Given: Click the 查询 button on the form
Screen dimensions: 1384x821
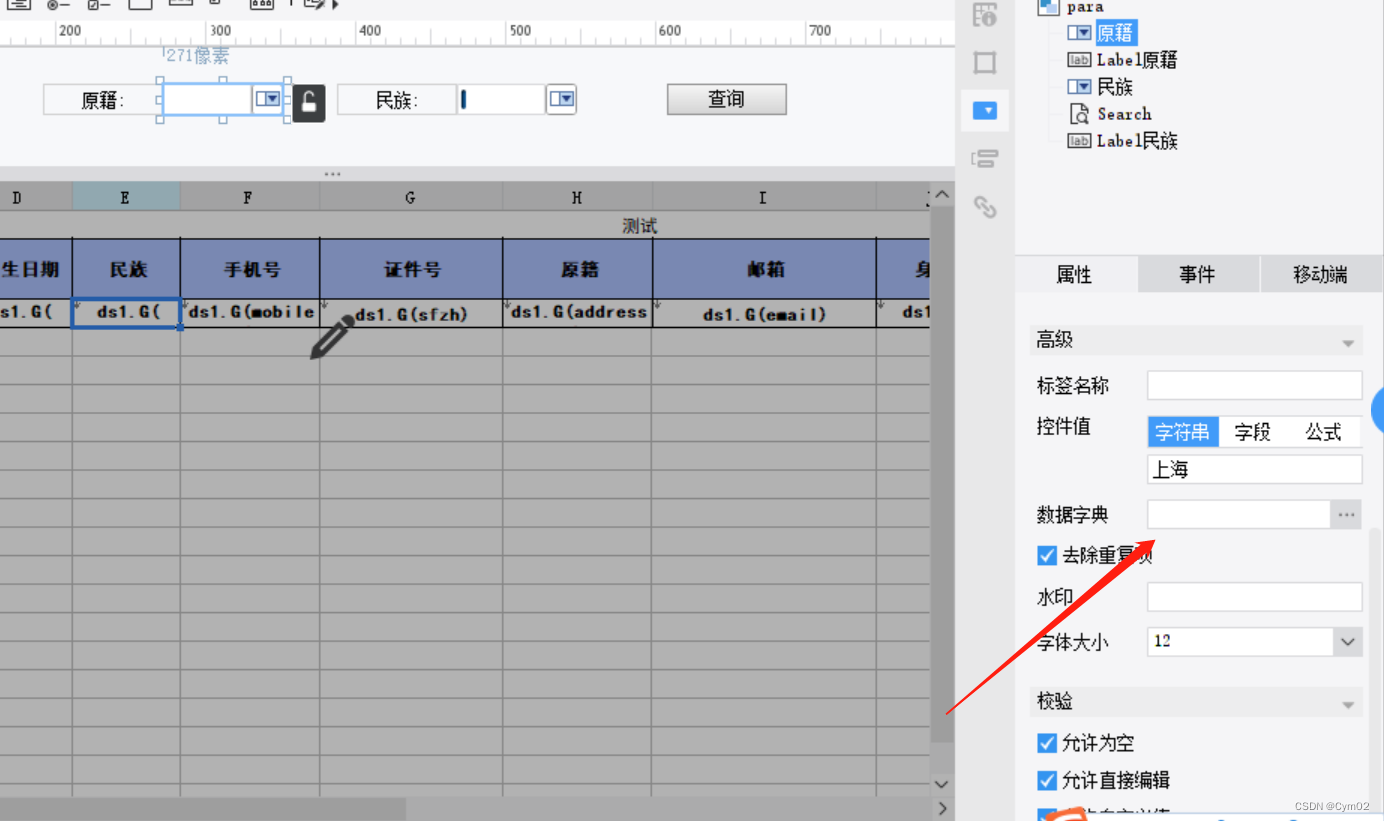Looking at the screenshot, I should [x=726, y=99].
